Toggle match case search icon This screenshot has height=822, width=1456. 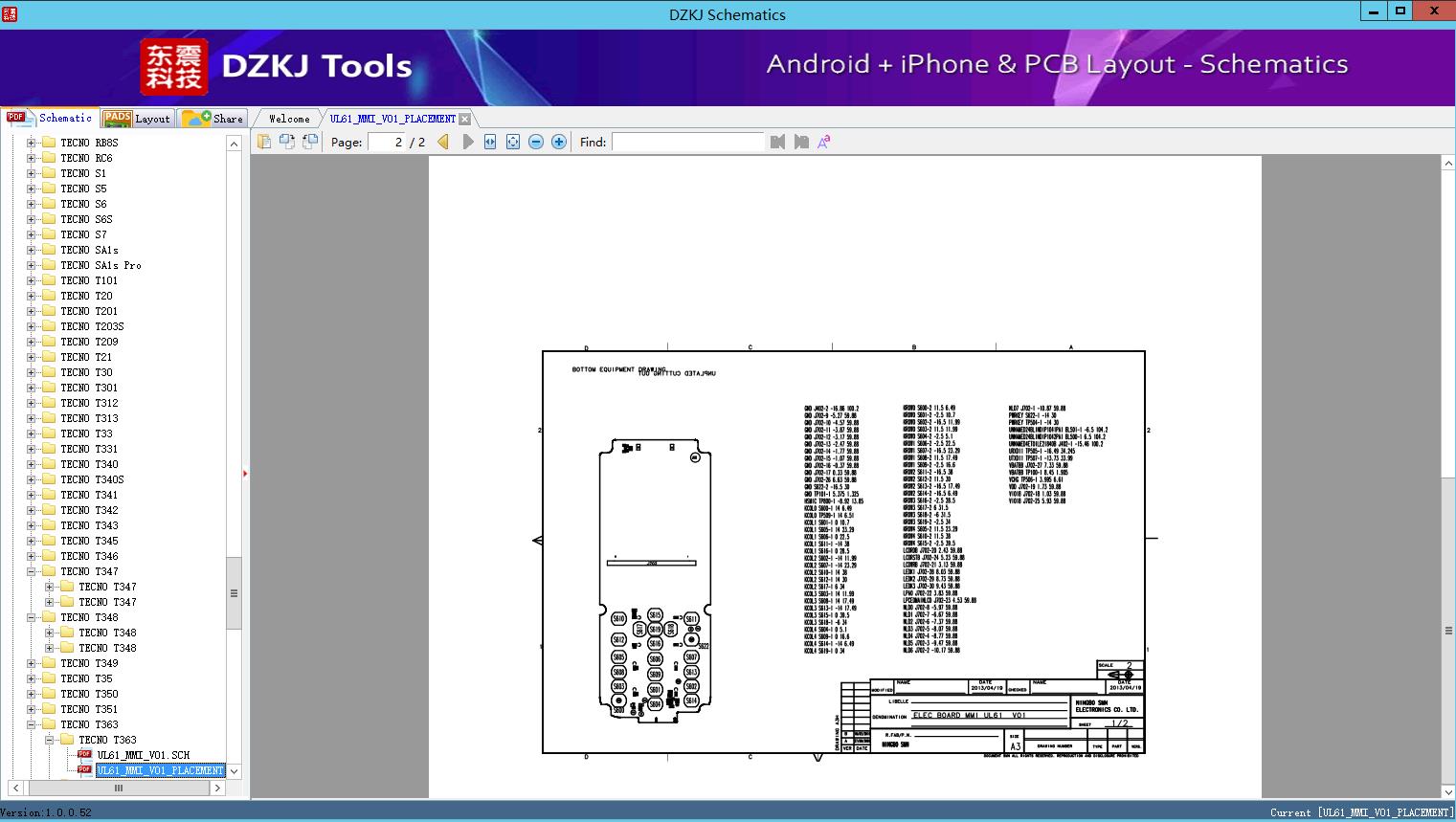point(824,142)
